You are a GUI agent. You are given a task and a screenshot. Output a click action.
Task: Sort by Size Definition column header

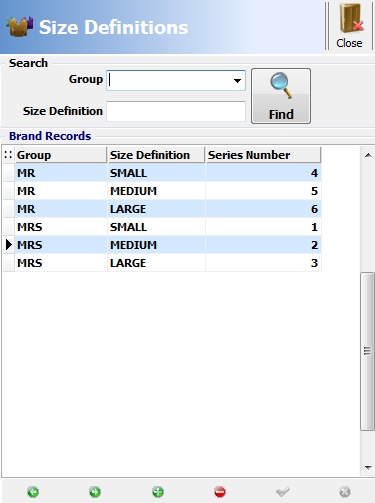click(156, 155)
